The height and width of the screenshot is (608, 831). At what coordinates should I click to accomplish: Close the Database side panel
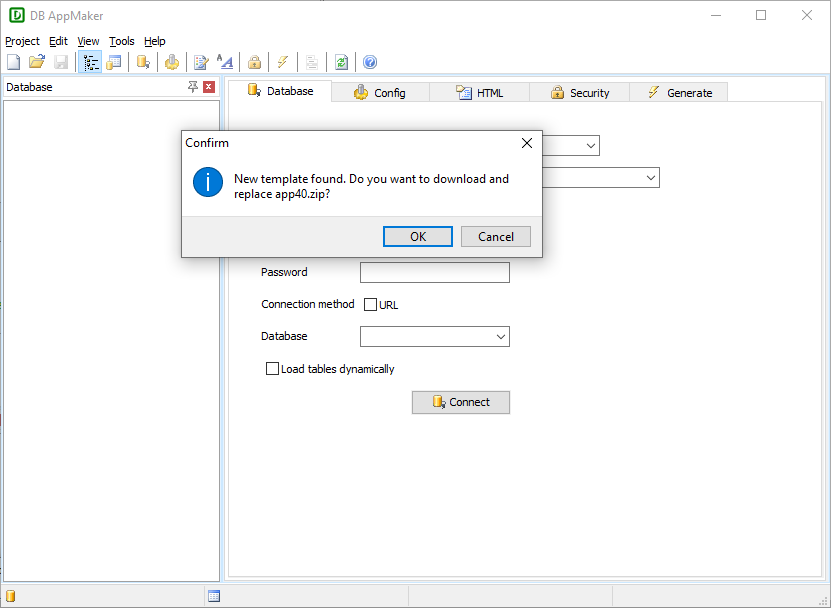click(x=209, y=87)
